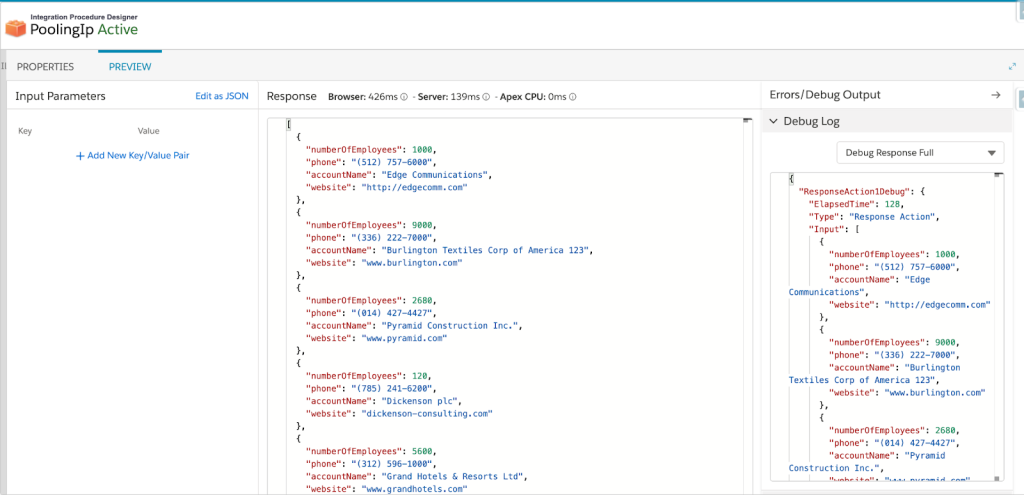Click "dickenson-consulting.com" in the Response panel
This screenshot has width=1024, height=495.
pos(427,413)
